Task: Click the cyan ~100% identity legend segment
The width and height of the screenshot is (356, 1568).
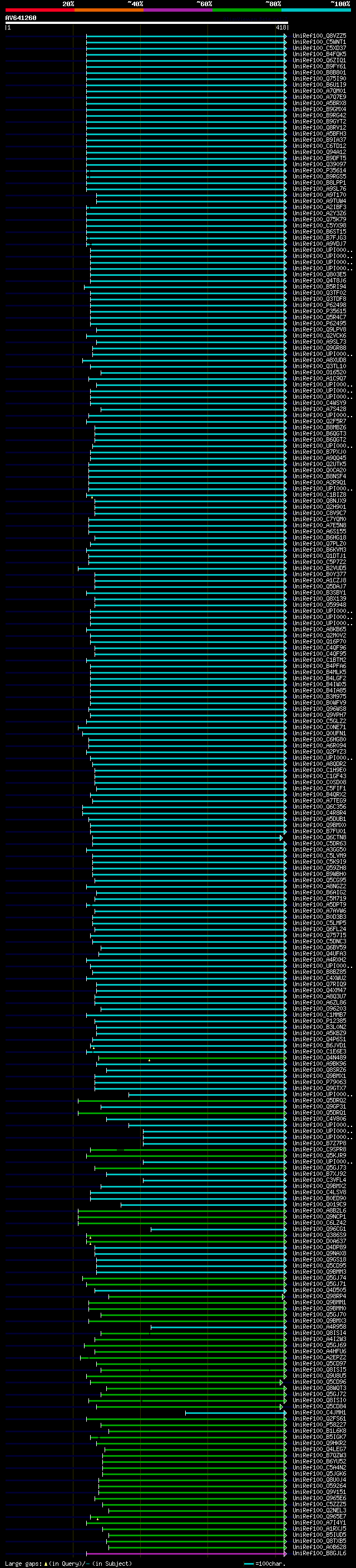Action: coord(316,10)
